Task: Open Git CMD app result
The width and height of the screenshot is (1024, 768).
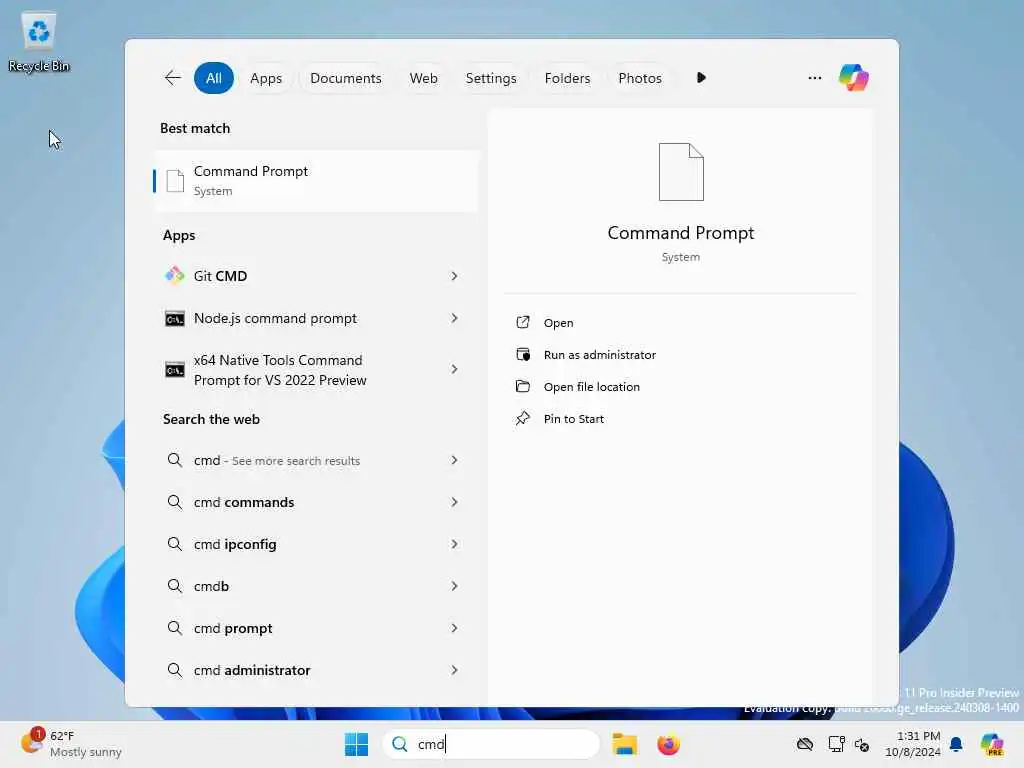Action: click(316, 276)
